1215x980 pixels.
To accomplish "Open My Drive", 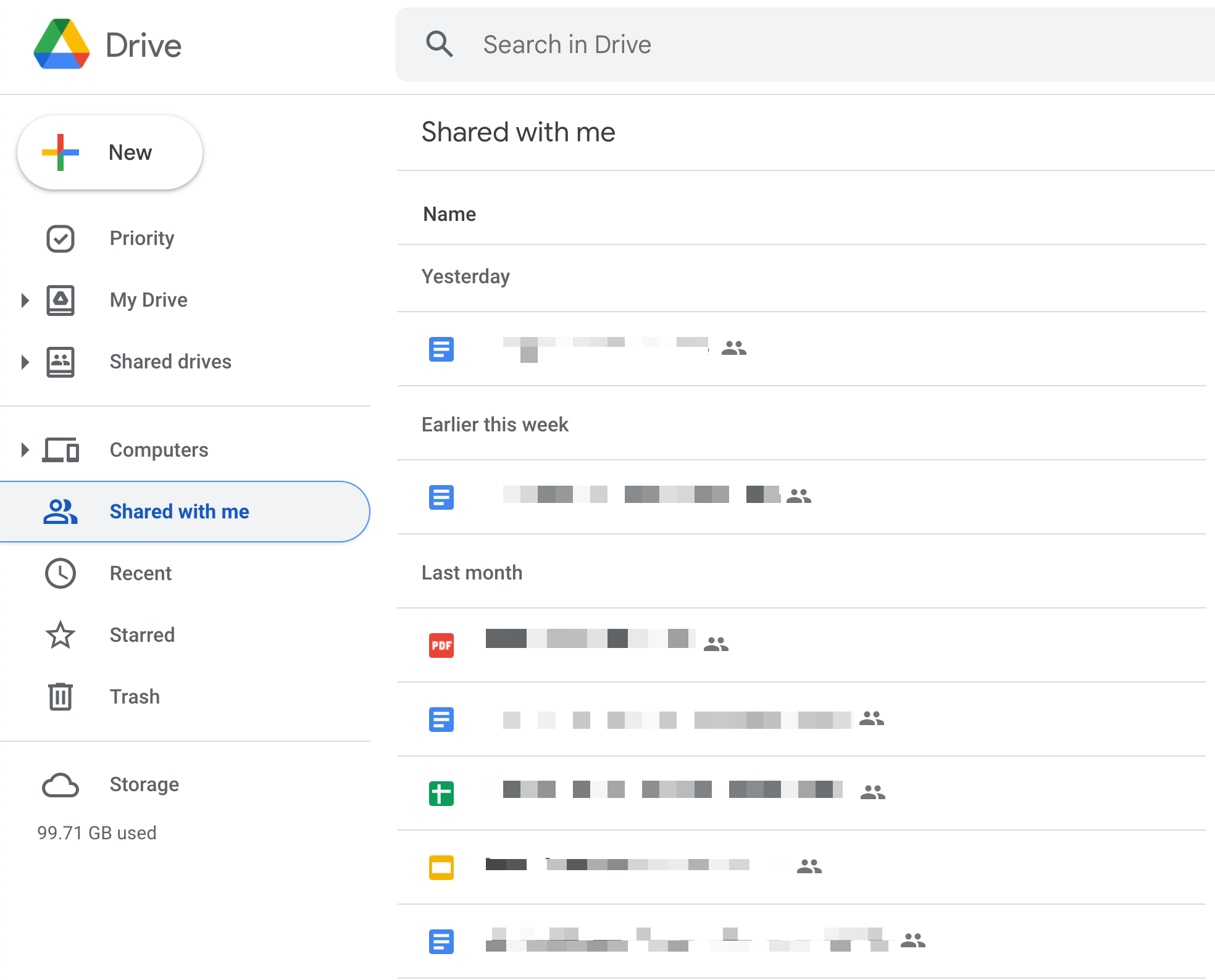I will click(148, 300).
